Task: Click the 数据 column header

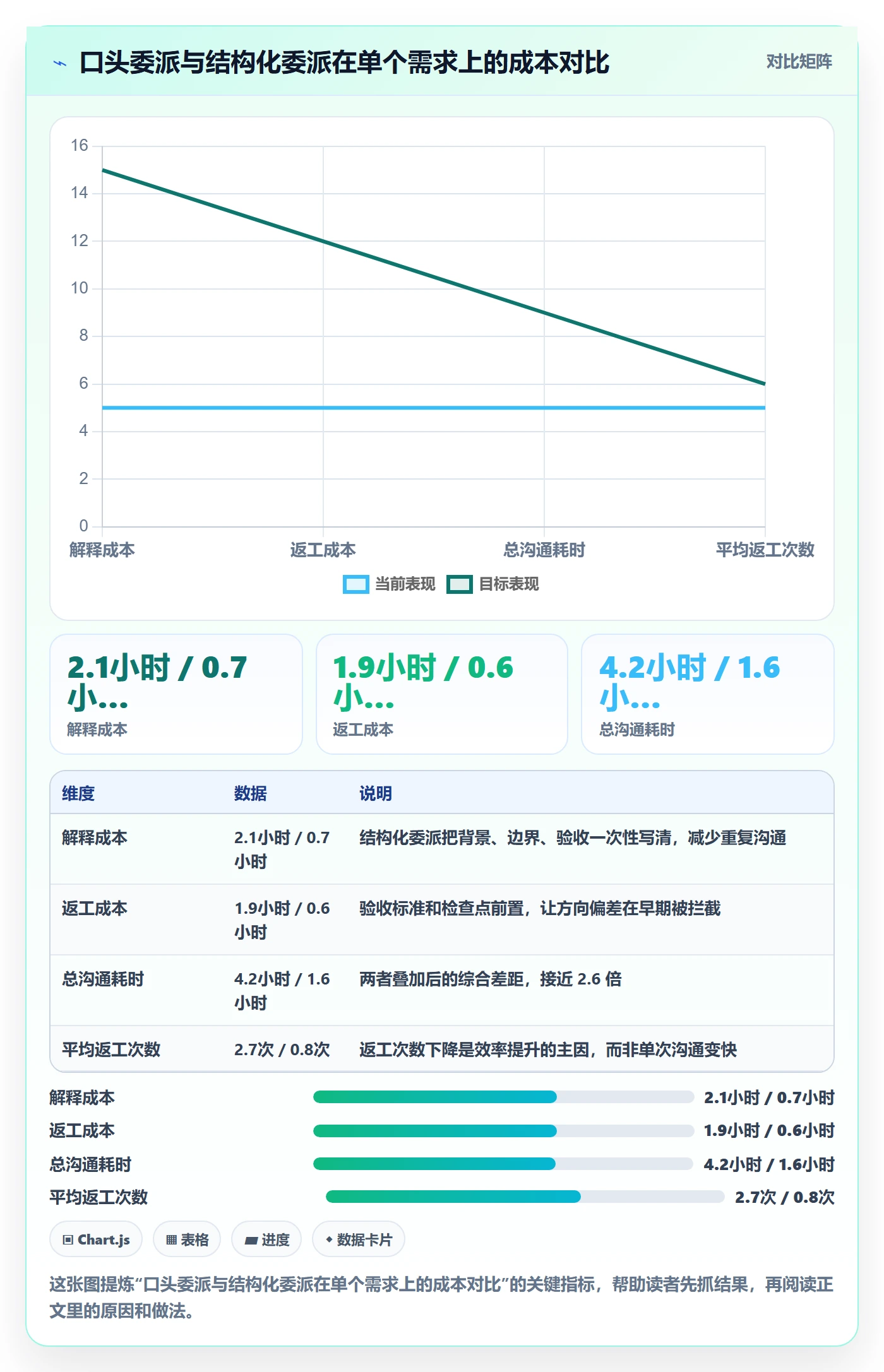Action: 251,793
